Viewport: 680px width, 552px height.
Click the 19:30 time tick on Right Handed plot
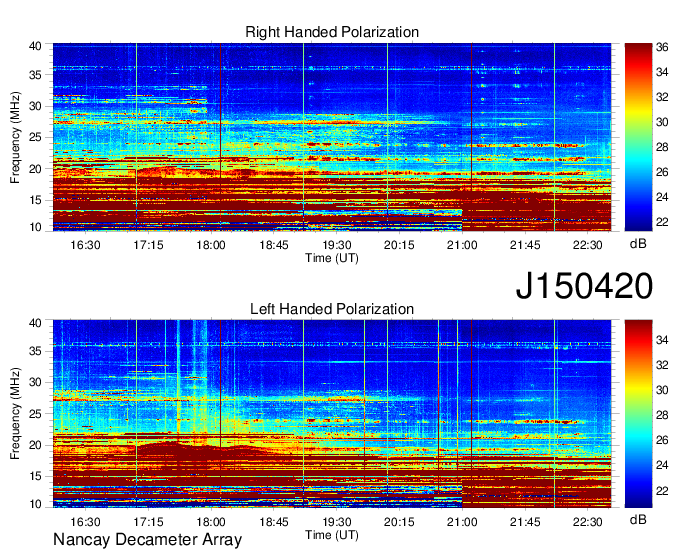tap(337, 245)
